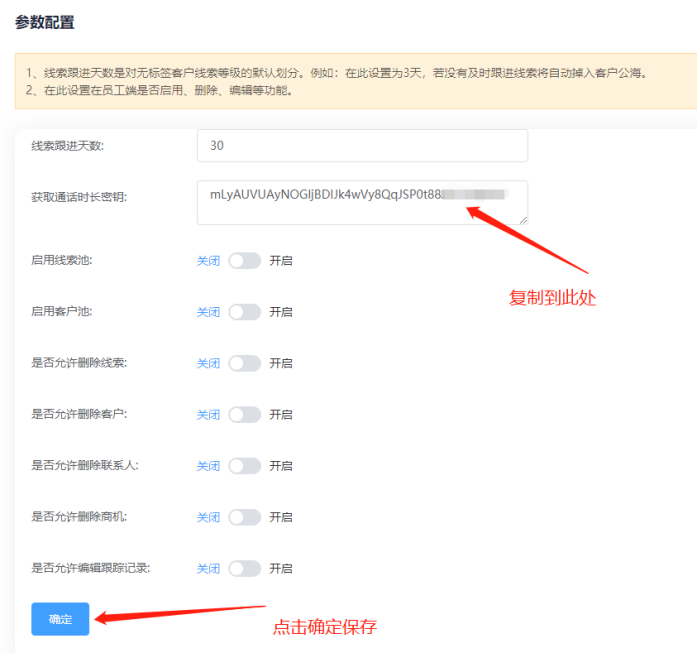Turn on the 是否允许删除客户 switch

(x=244, y=414)
